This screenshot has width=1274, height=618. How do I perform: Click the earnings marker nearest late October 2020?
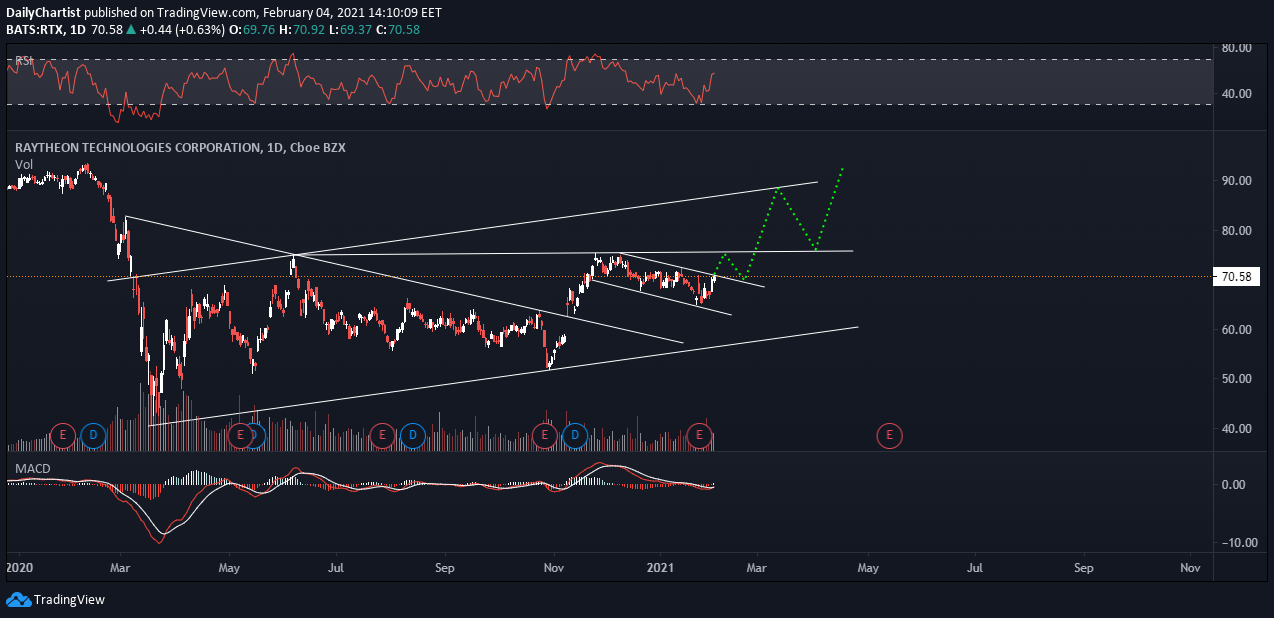click(545, 435)
